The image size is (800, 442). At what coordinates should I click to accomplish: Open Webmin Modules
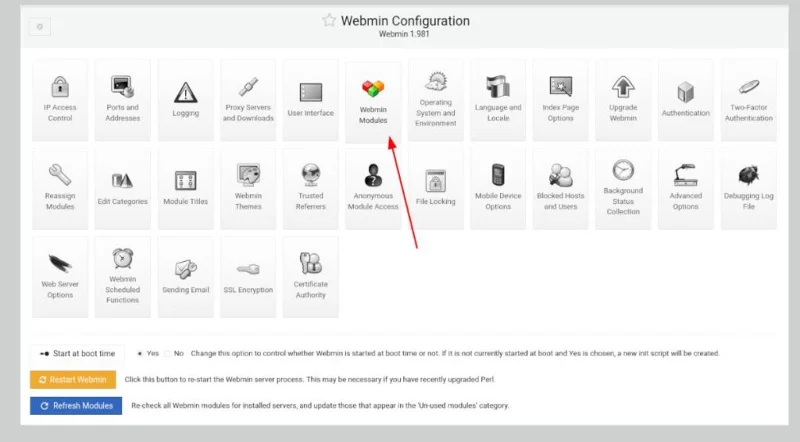373,102
